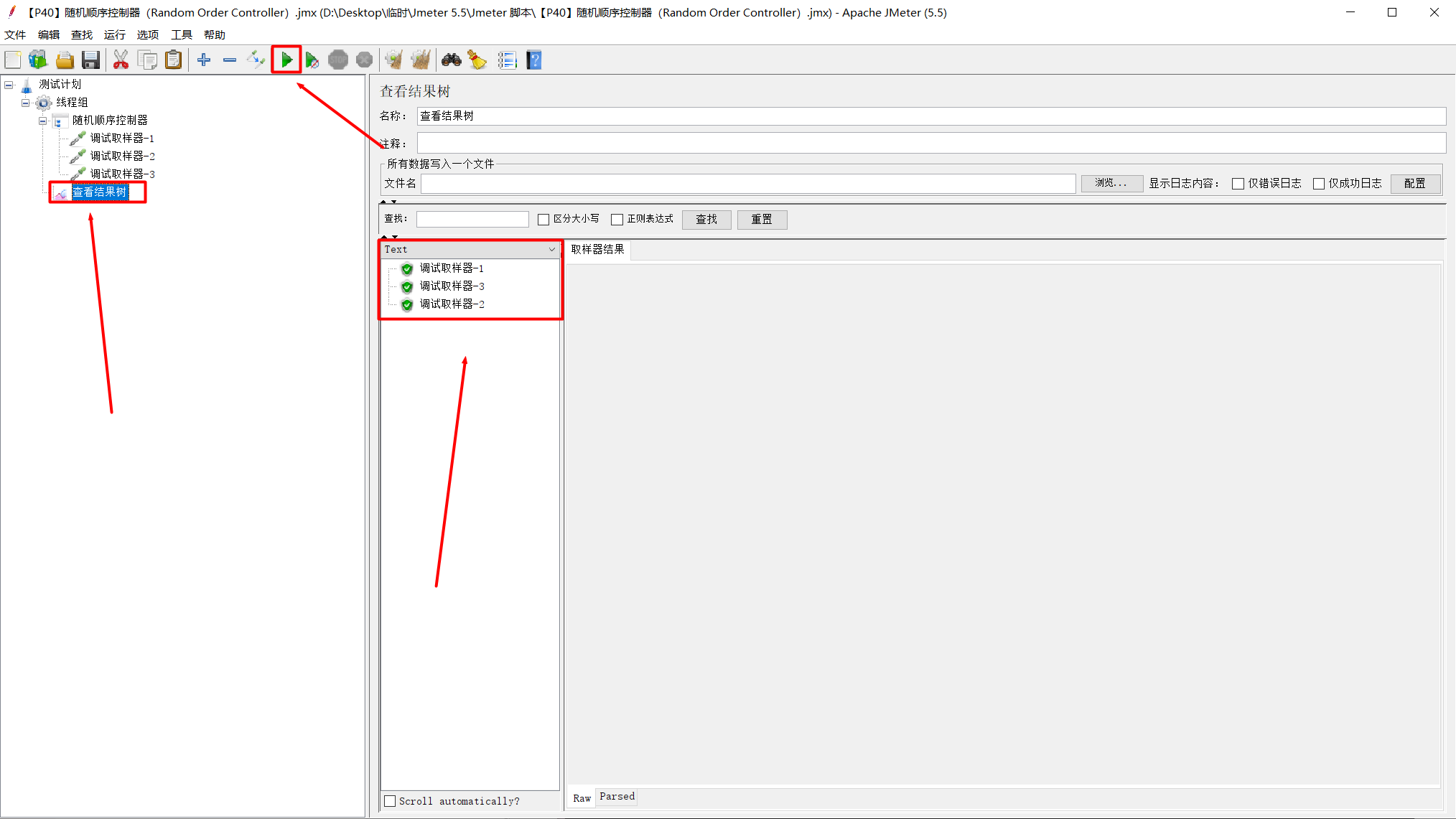Open the Help question mark icon
Image resolution: width=1456 pixels, height=819 pixels.
(x=534, y=60)
